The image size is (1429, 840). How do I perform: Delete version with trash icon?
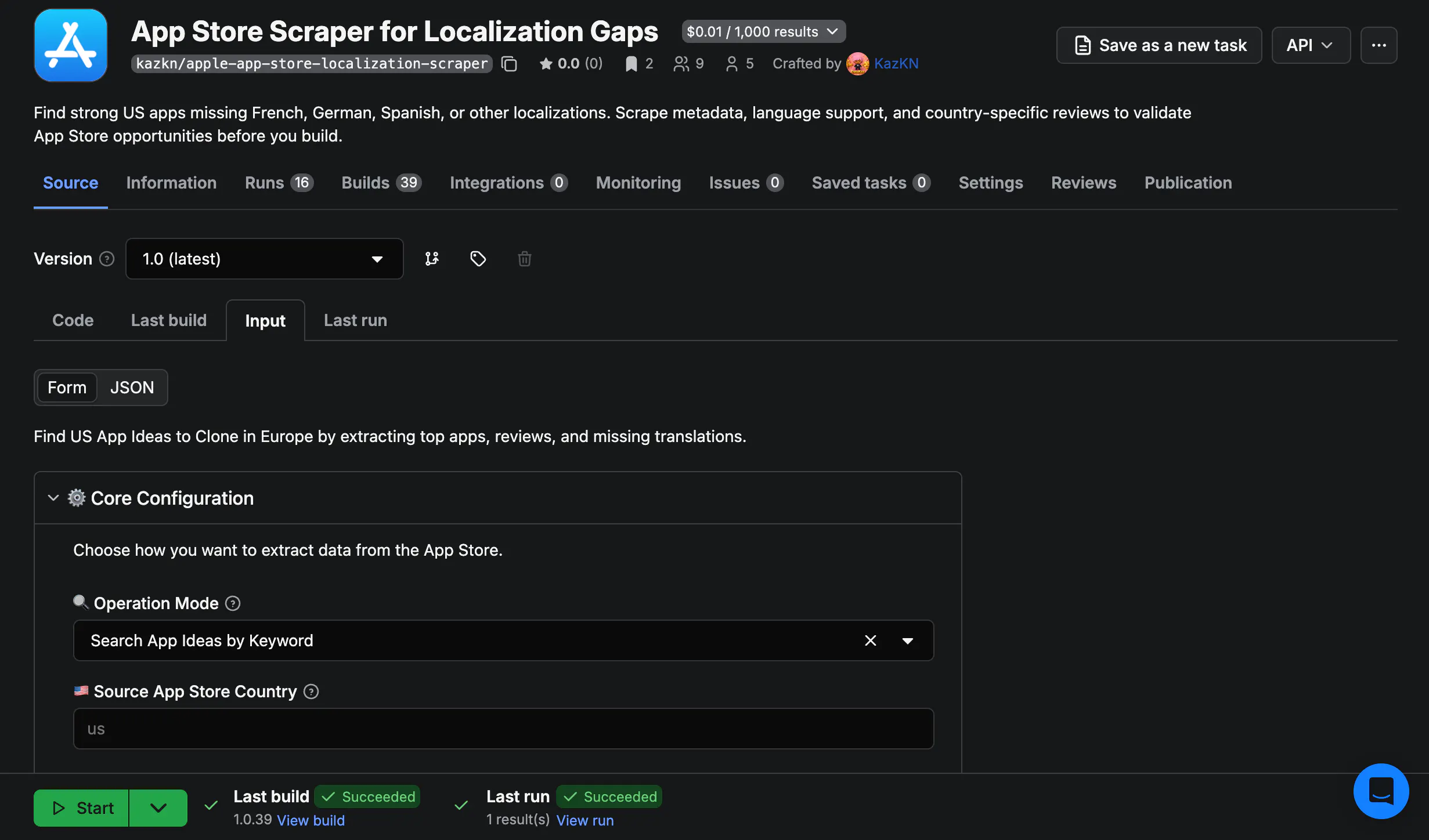coord(524,259)
